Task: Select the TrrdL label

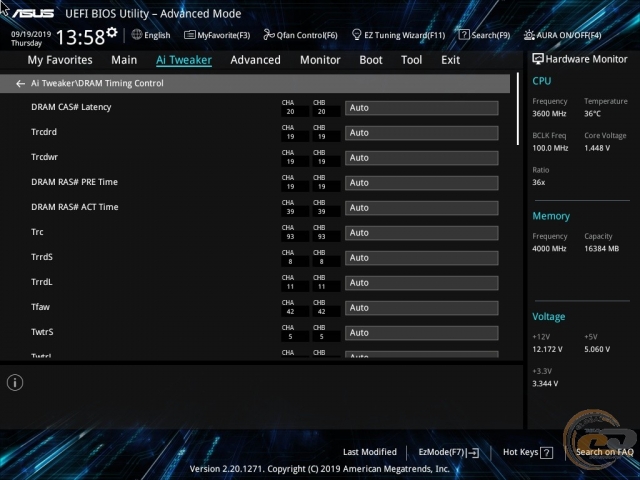Action: (42, 282)
